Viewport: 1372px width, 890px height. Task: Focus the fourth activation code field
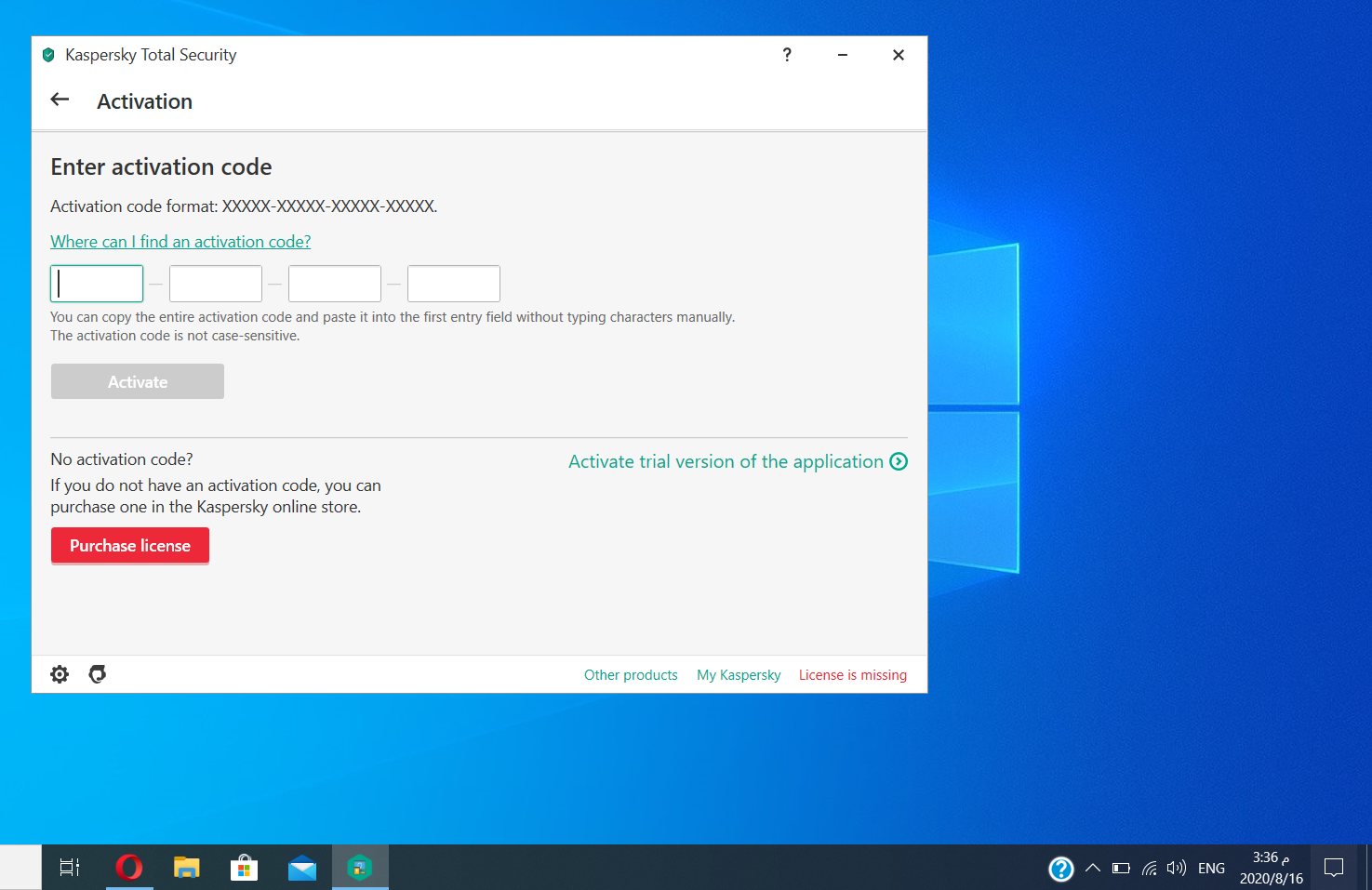(454, 284)
